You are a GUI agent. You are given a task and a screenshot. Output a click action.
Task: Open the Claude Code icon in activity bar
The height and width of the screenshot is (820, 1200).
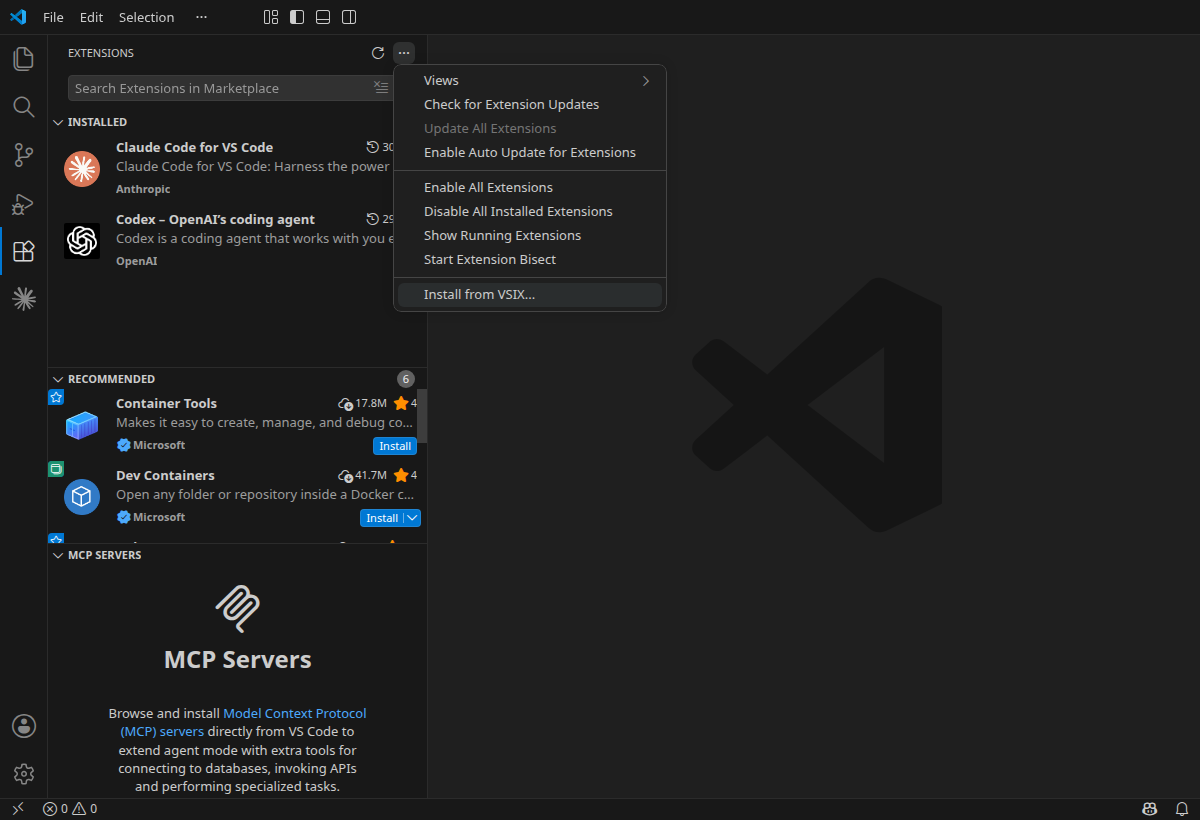(x=23, y=298)
